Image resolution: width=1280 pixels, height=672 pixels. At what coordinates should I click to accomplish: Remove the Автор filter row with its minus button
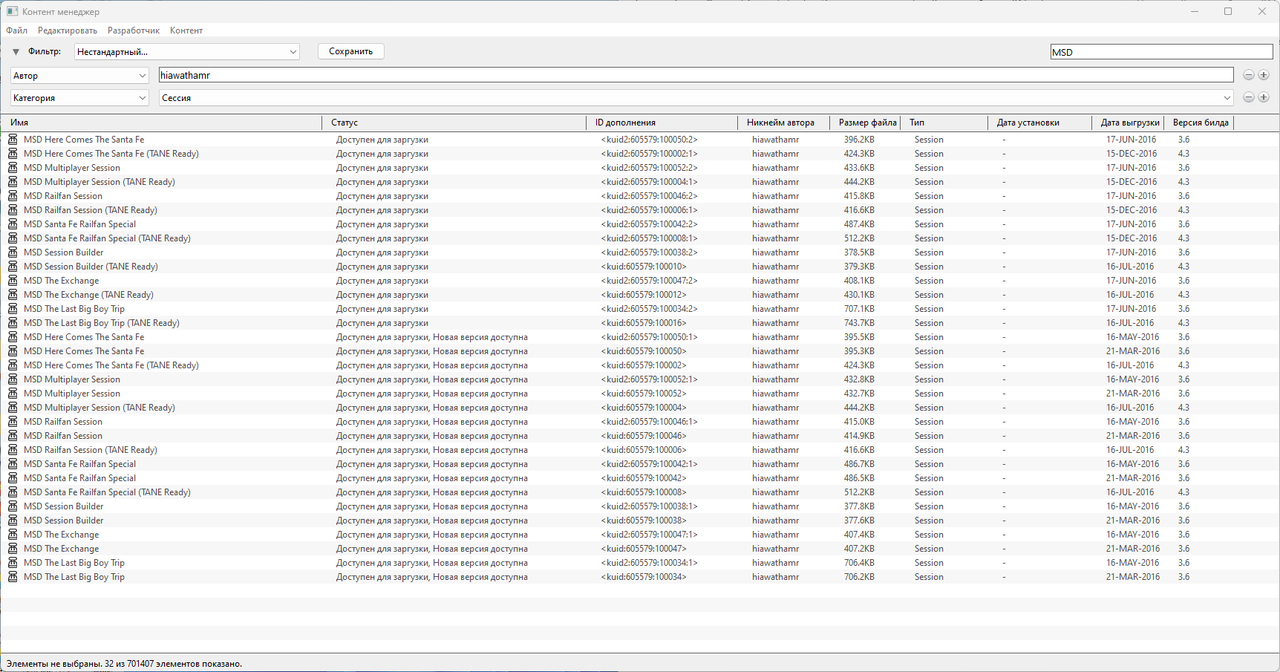pyautogui.click(x=1249, y=75)
